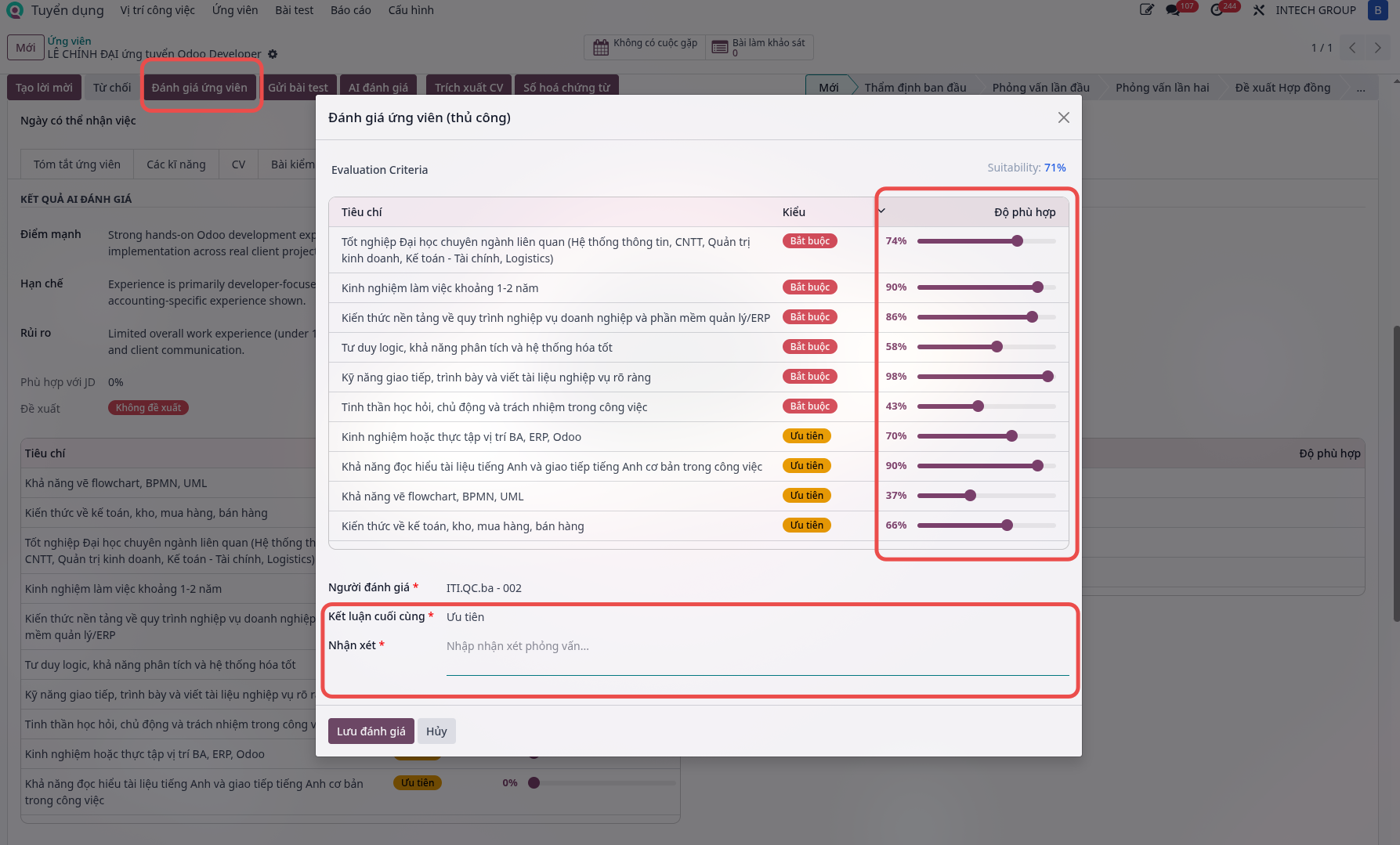Go to previous record arrow

point(1352,48)
